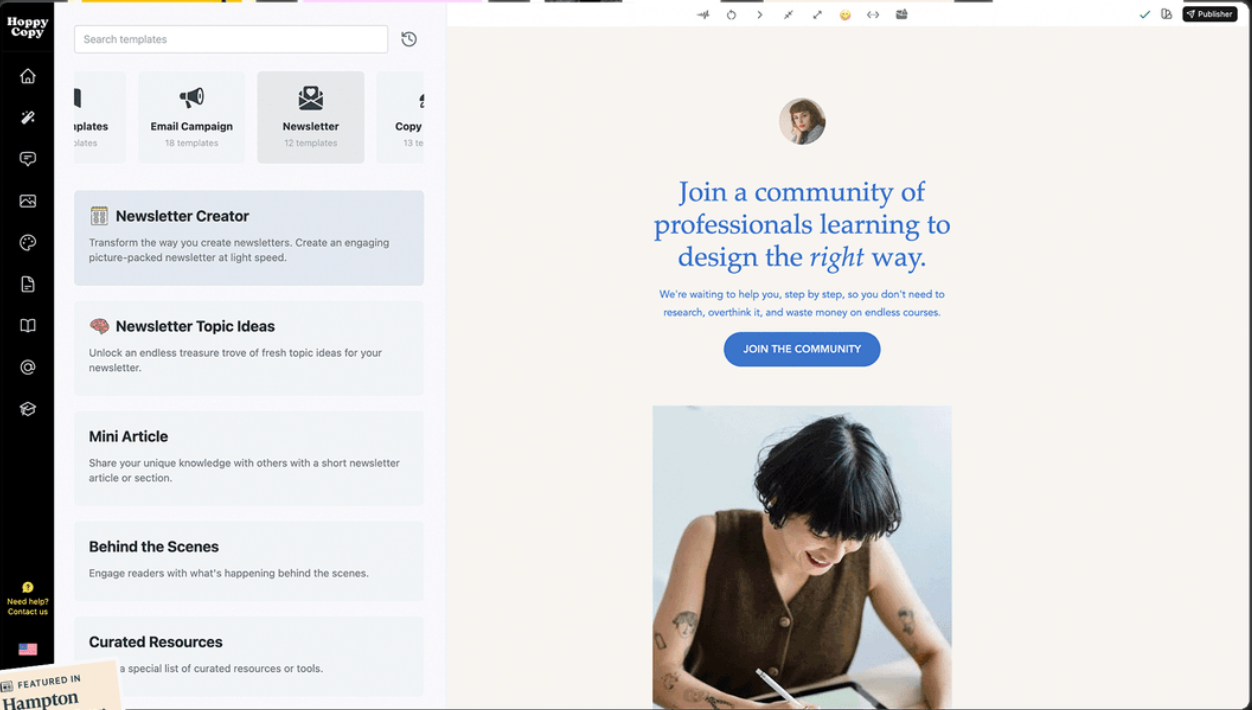The height and width of the screenshot is (710, 1252).
Task: Click the round avatar photo in the email preview
Action: point(802,121)
